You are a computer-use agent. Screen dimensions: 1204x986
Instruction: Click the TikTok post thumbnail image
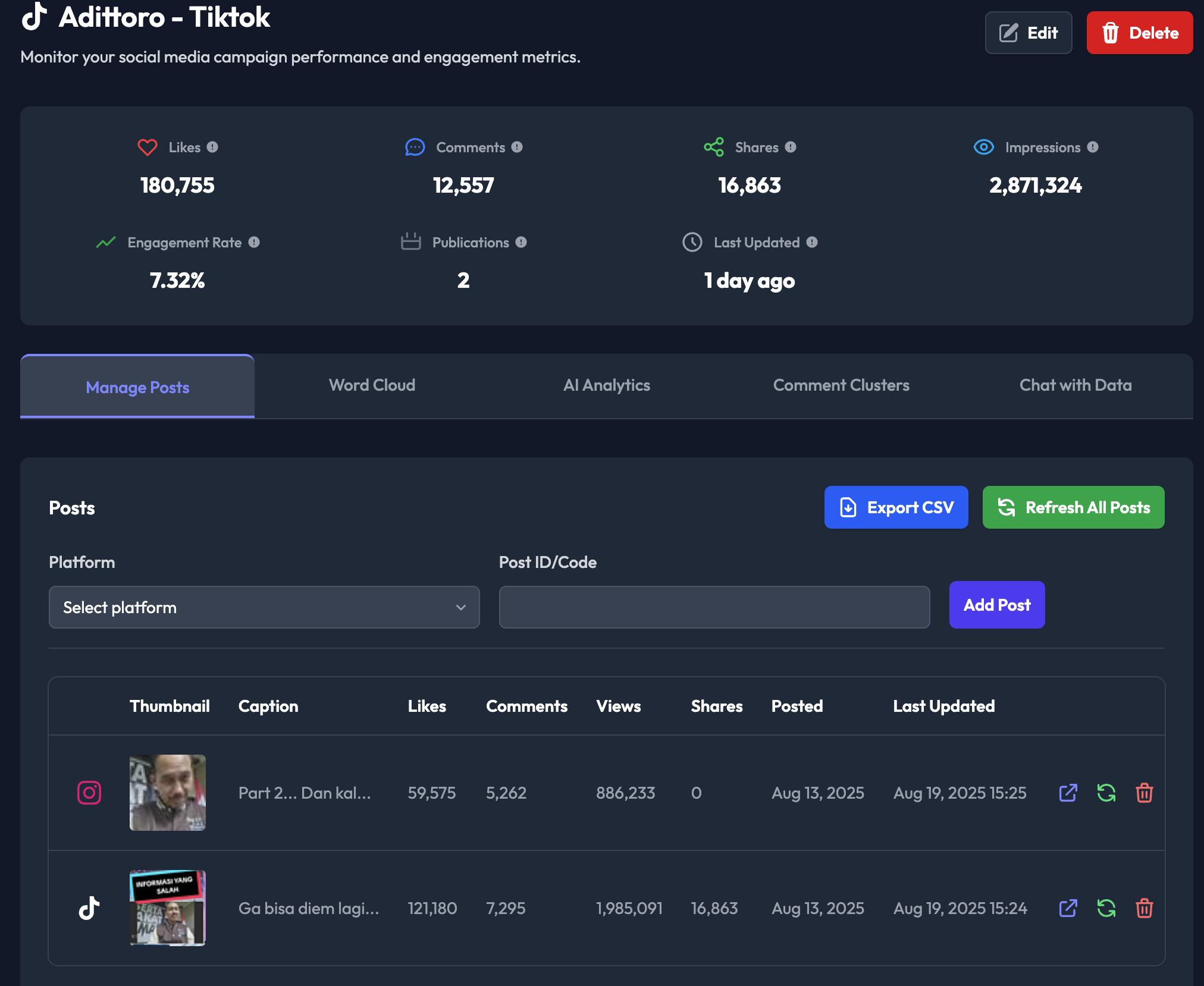coord(168,908)
